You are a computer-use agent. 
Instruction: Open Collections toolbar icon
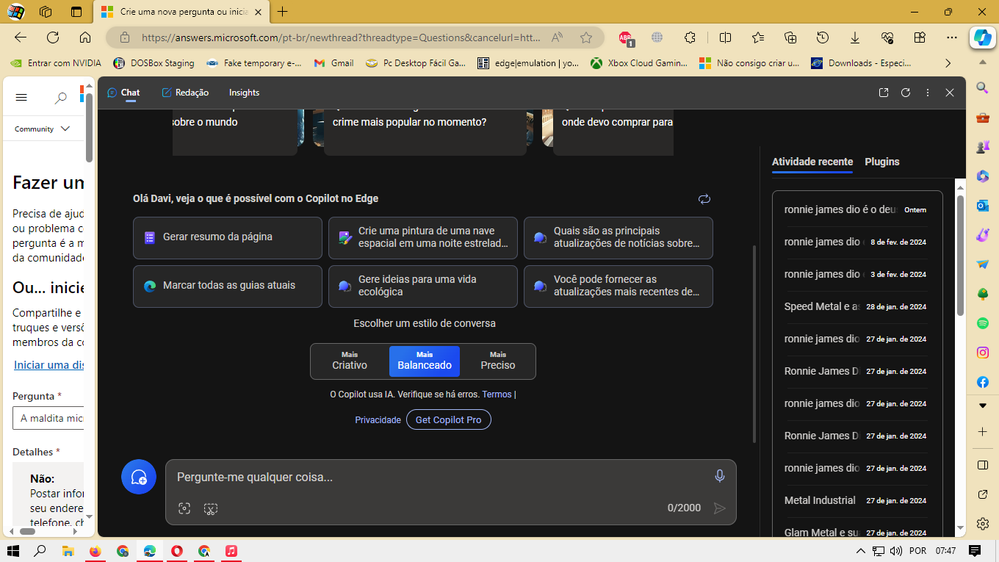pos(790,38)
